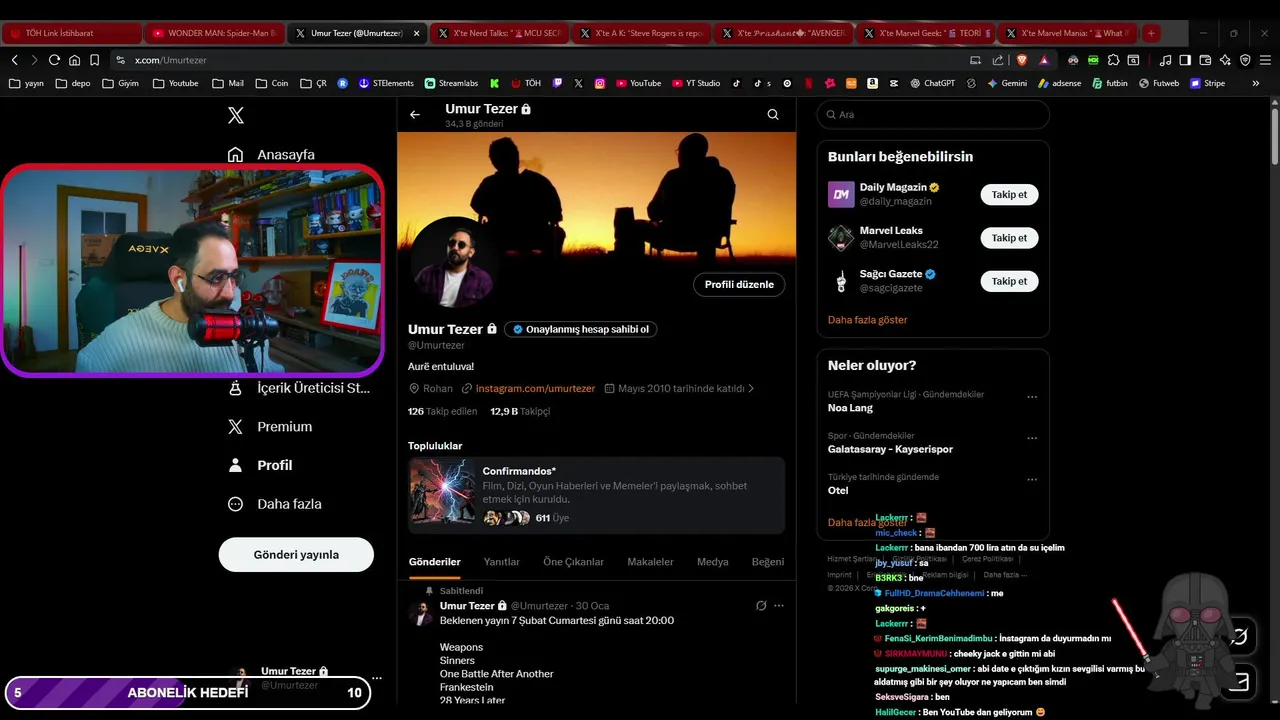Open the Daha fazla sidebar menu
Image resolution: width=1280 pixels, height=720 pixels.
(x=274, y=504)
